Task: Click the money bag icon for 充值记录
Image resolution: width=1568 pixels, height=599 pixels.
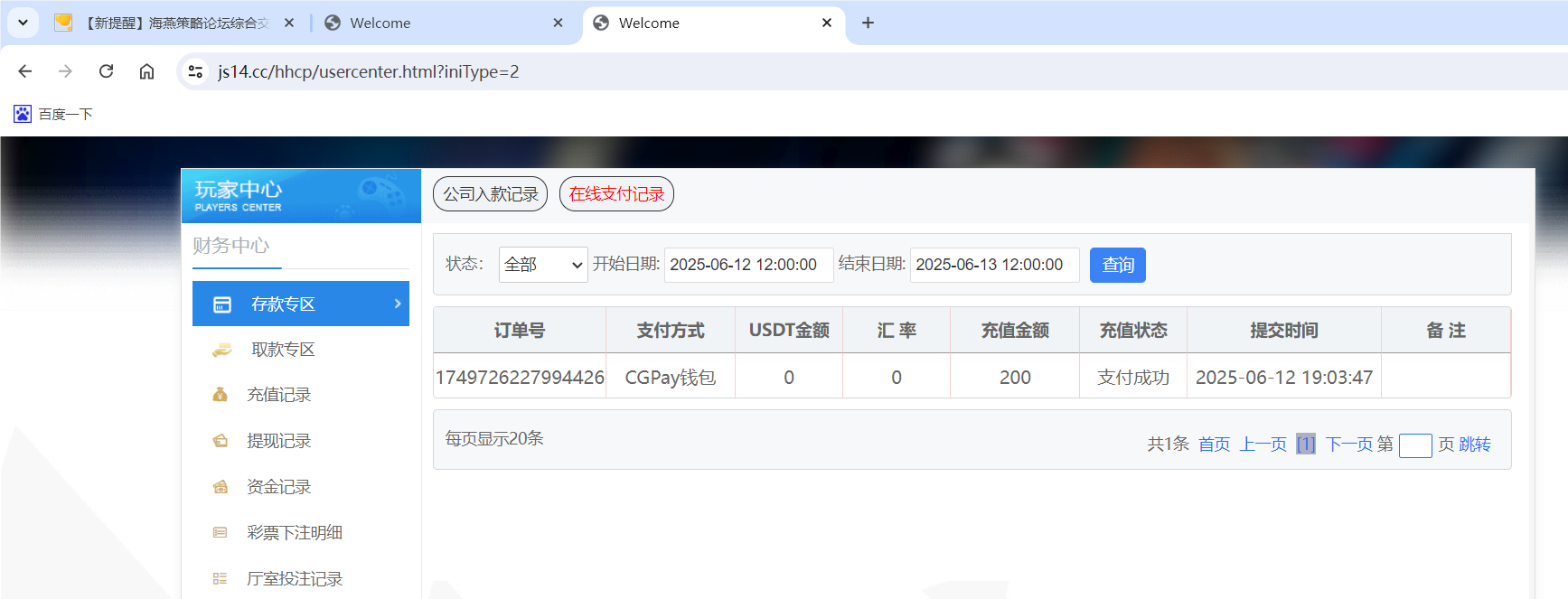Action: point(220,395)
